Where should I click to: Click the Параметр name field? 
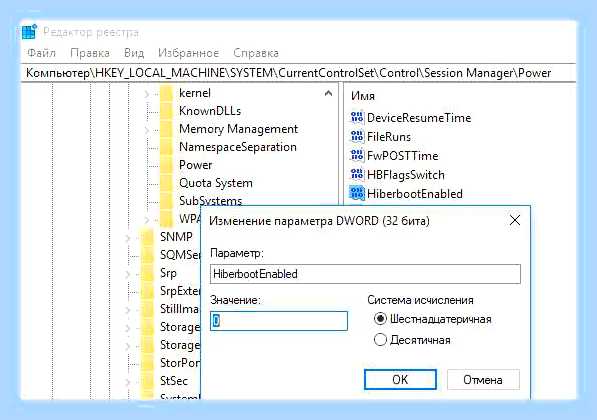[365, 274]
